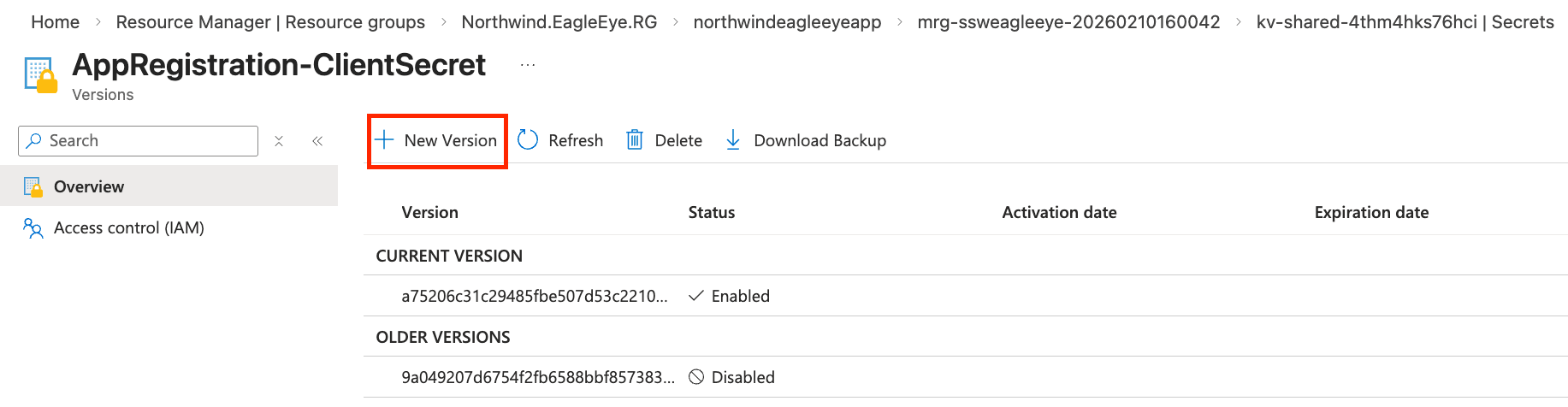Screen dimensions: 1568x407
Task: Open northwindeagleeyeapp breadcrumb link
Action: (x=787, y=22)
